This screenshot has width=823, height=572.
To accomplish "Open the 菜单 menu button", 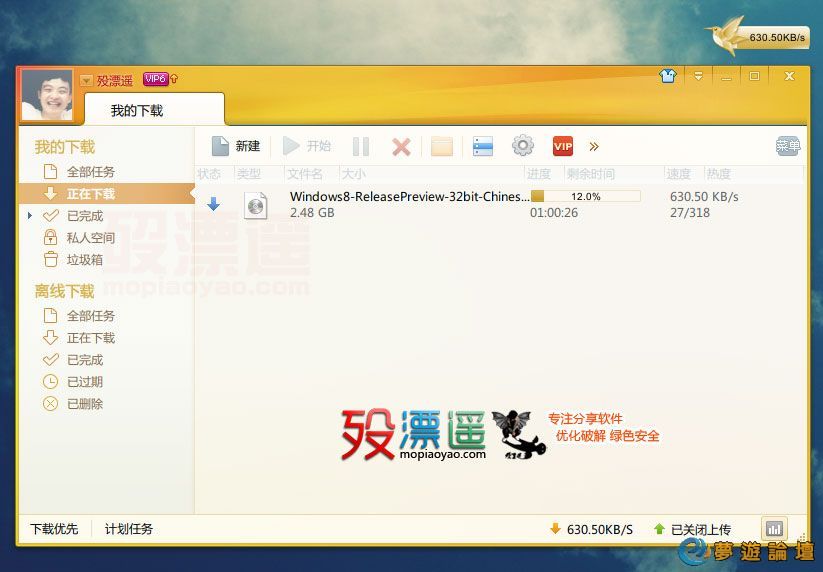I will point(788,146).
